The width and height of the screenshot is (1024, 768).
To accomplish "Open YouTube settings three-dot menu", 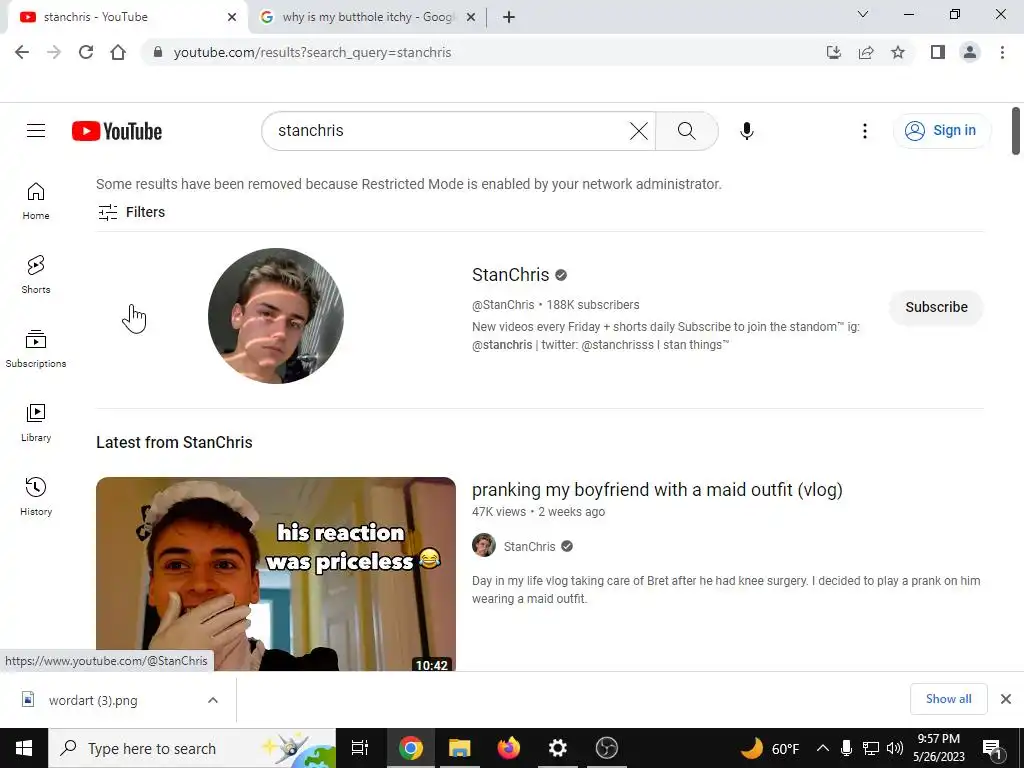I will click(x=865, y=131).
